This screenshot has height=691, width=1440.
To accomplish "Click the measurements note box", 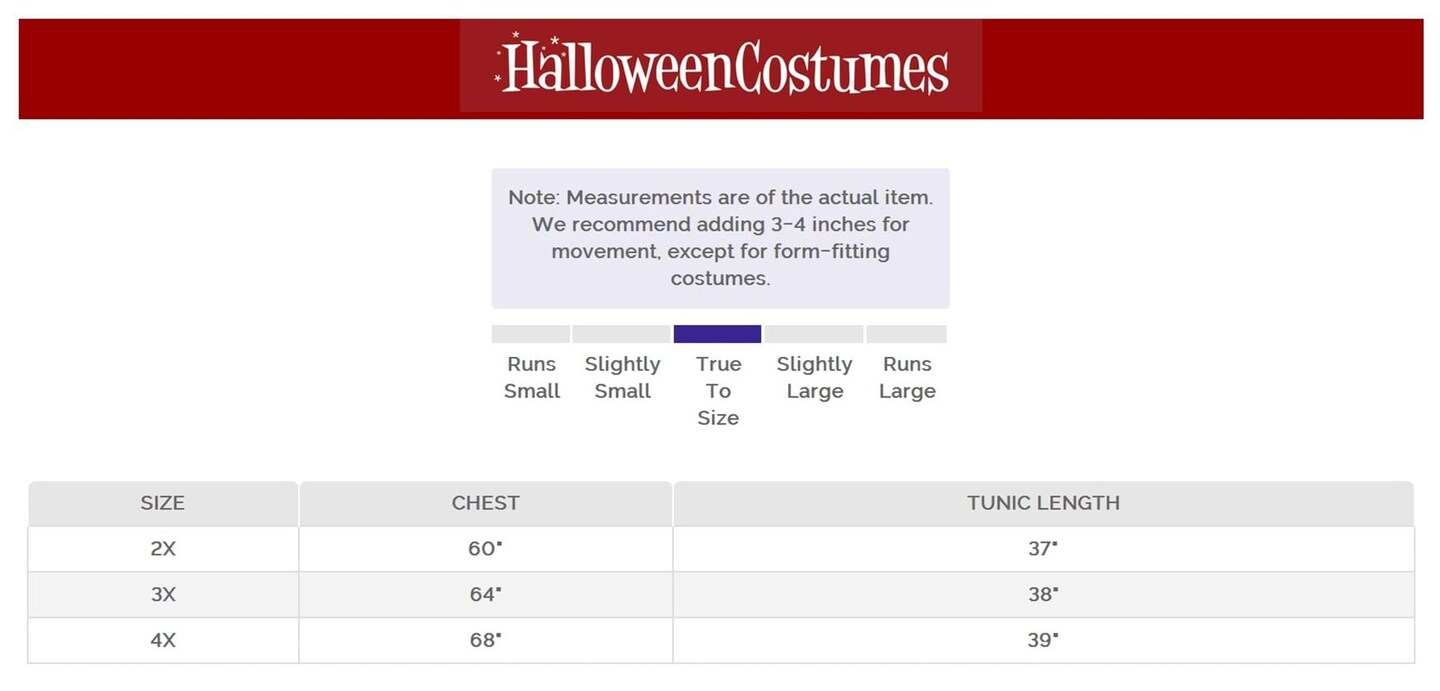I will (x=720, y=238).
